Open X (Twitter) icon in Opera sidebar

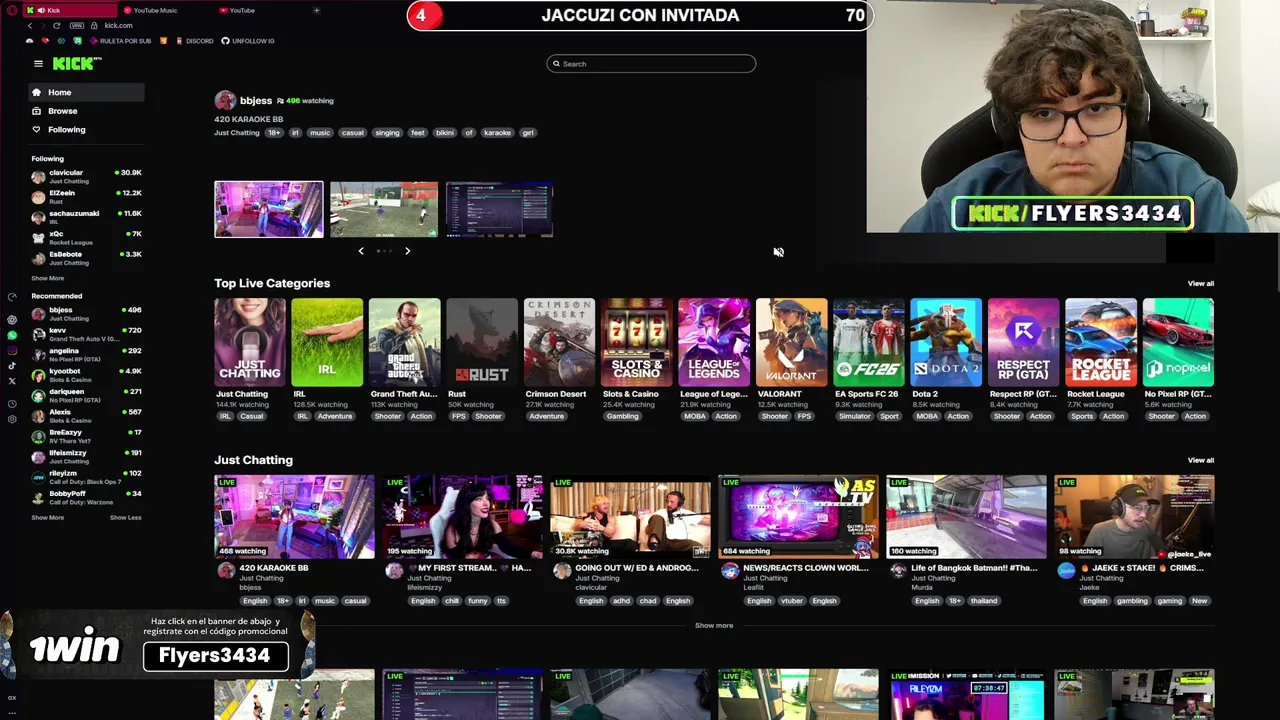pos(12,381)
